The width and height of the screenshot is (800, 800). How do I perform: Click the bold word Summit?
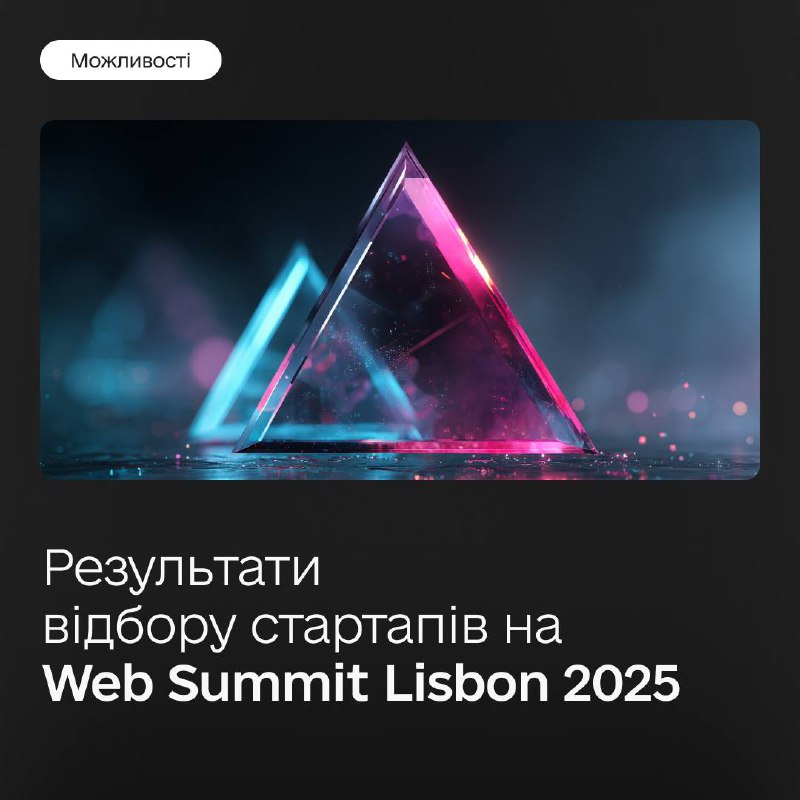pos(268,683)
